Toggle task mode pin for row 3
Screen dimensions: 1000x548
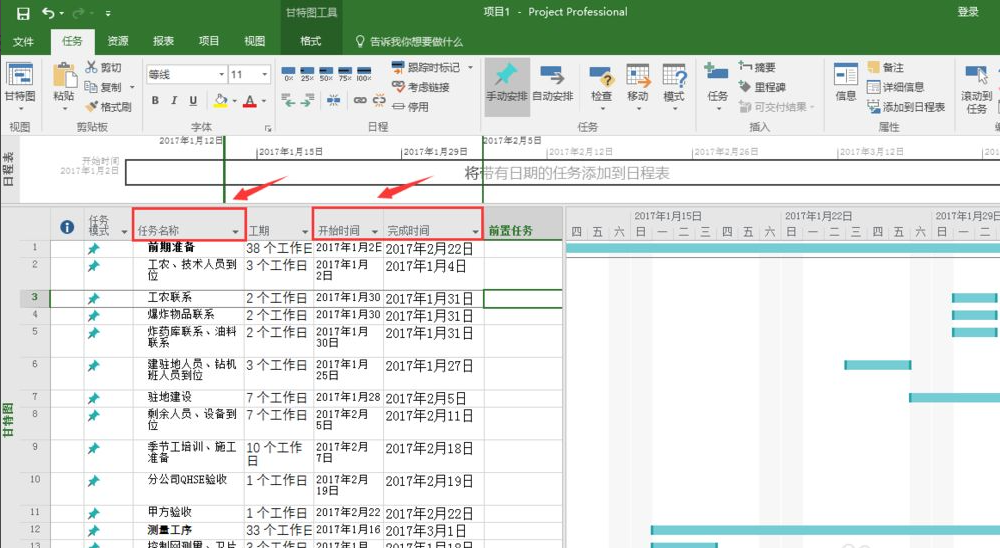click(x=94, y=298)
